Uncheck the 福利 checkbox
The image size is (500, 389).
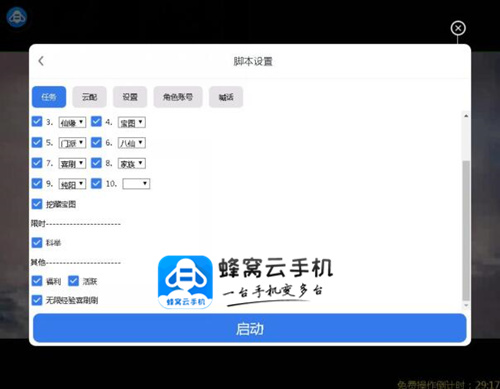(37, 281)
